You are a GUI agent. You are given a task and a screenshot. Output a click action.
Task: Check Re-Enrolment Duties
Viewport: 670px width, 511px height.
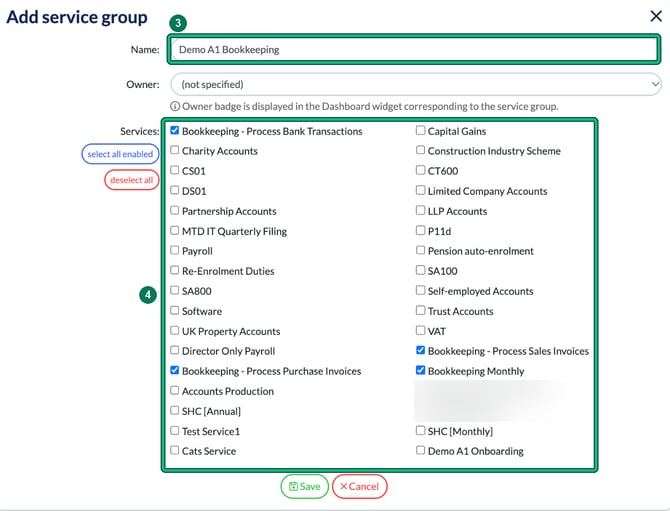(x=174, y=270)
